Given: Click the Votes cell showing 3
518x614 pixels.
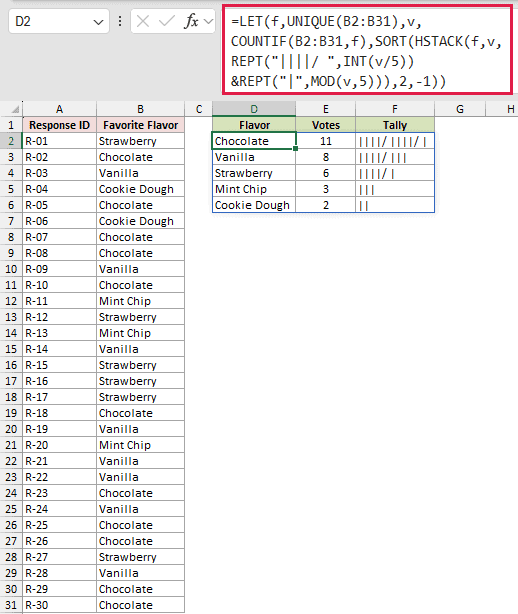Looking at the screenshot, I should 326,189.
